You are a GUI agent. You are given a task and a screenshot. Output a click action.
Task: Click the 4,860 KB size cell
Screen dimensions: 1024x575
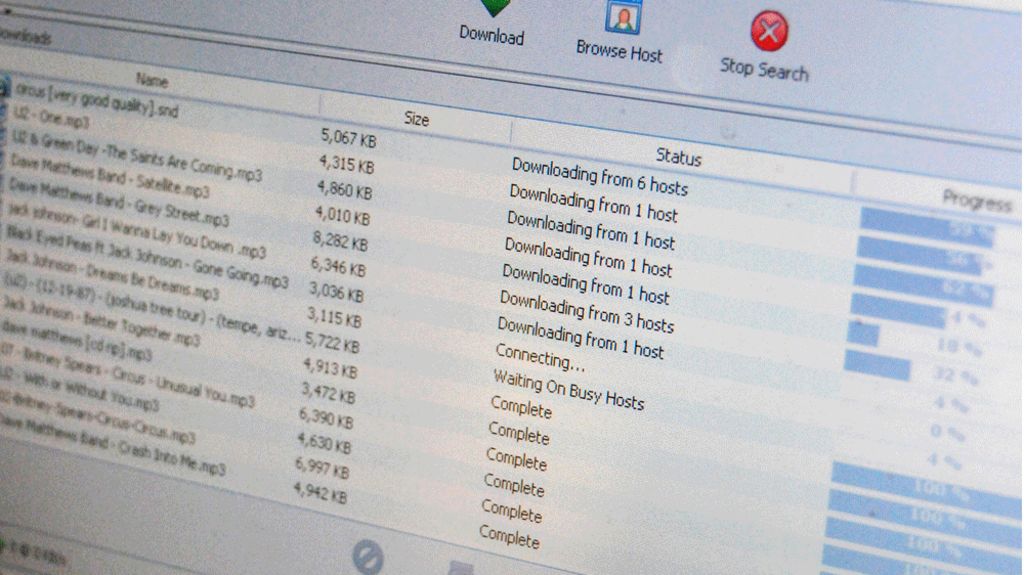pyautogui.click(x=344, y=189)
